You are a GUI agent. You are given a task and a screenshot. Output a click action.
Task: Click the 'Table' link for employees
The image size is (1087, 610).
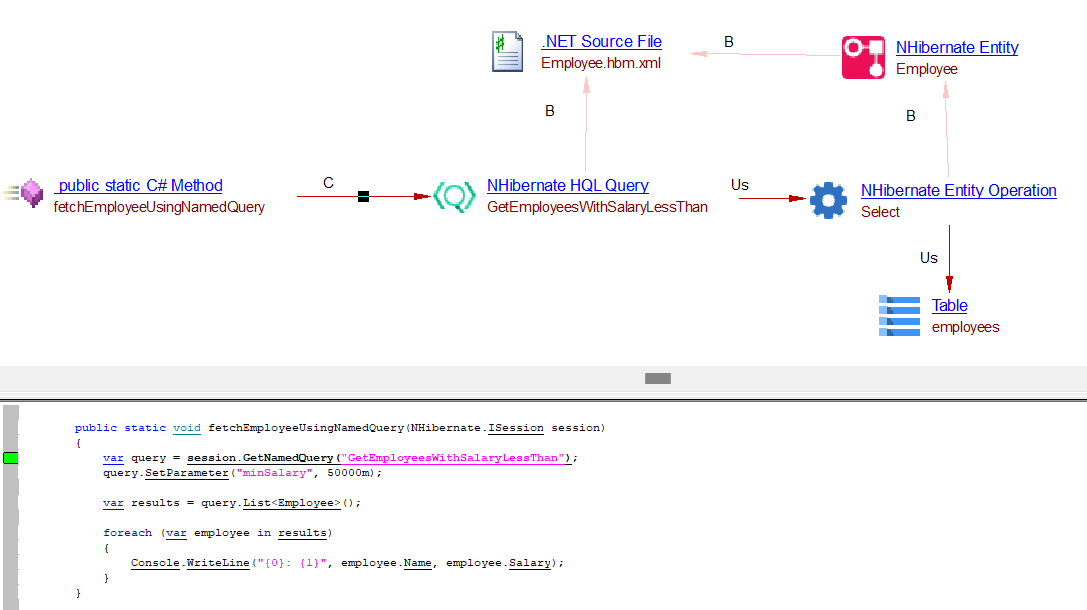[949, 306]
